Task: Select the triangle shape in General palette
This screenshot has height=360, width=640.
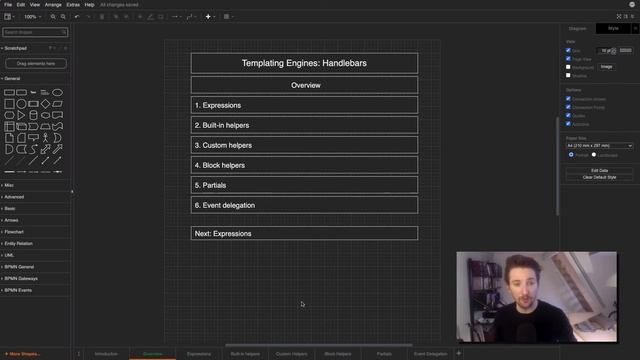Action: click(21, 115)
